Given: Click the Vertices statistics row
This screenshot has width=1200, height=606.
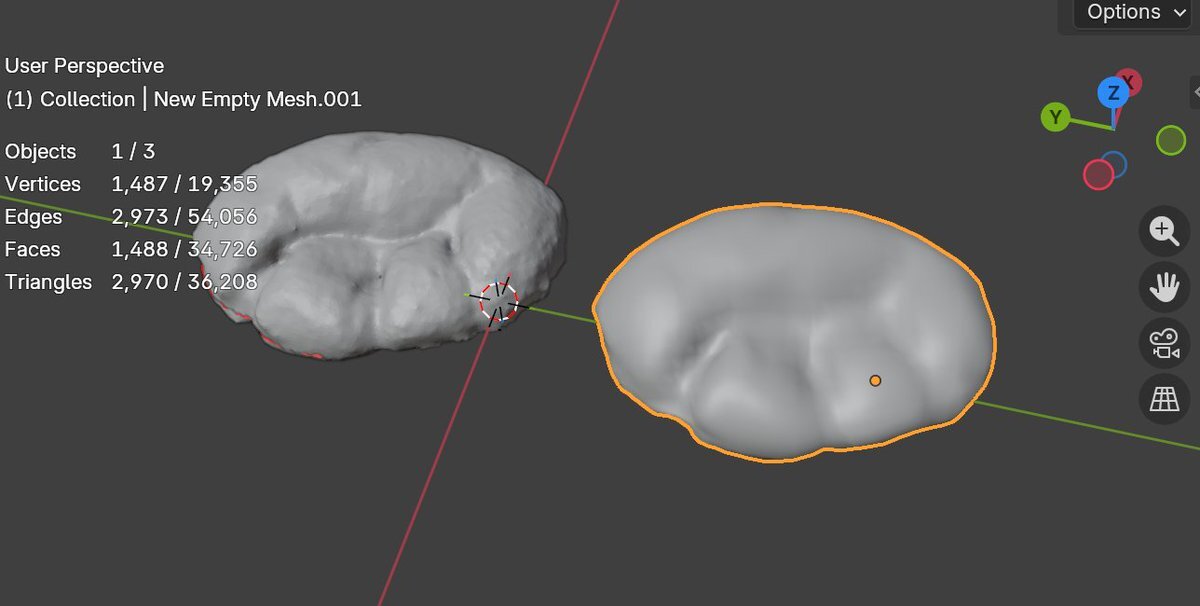Looking at the screenshot, I should click(130, 184).
